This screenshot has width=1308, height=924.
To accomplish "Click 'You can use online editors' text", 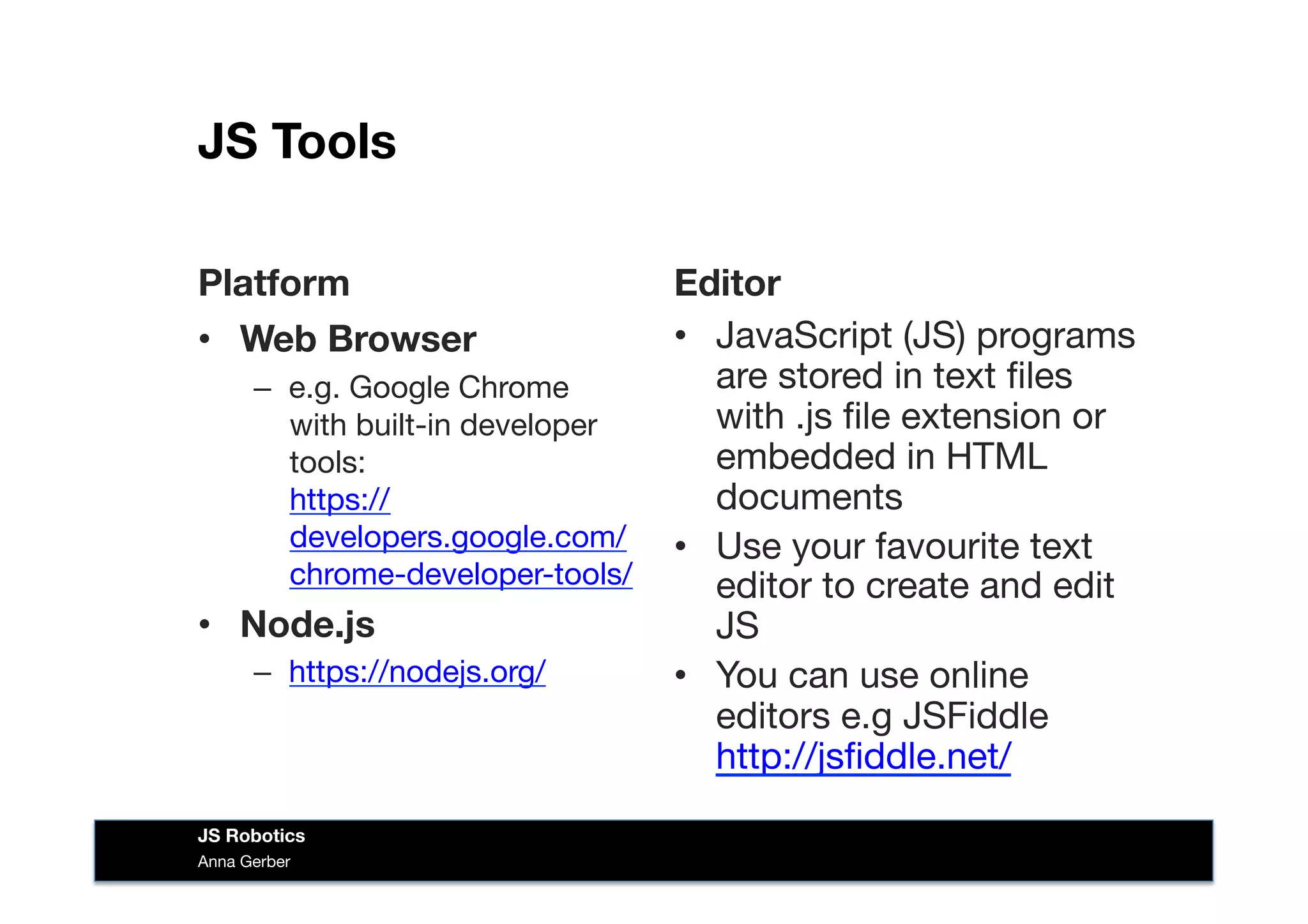I will (872, 676).
